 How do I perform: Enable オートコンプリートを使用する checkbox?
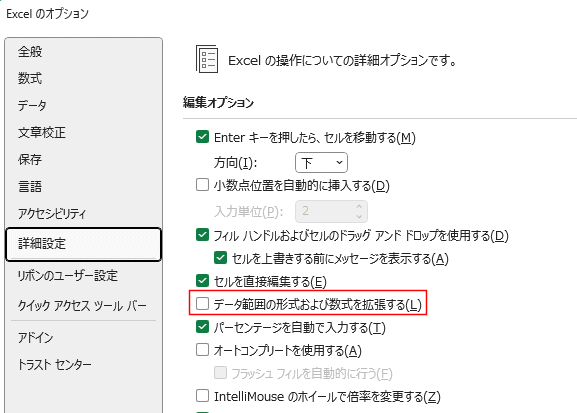[x=202, y=350]
